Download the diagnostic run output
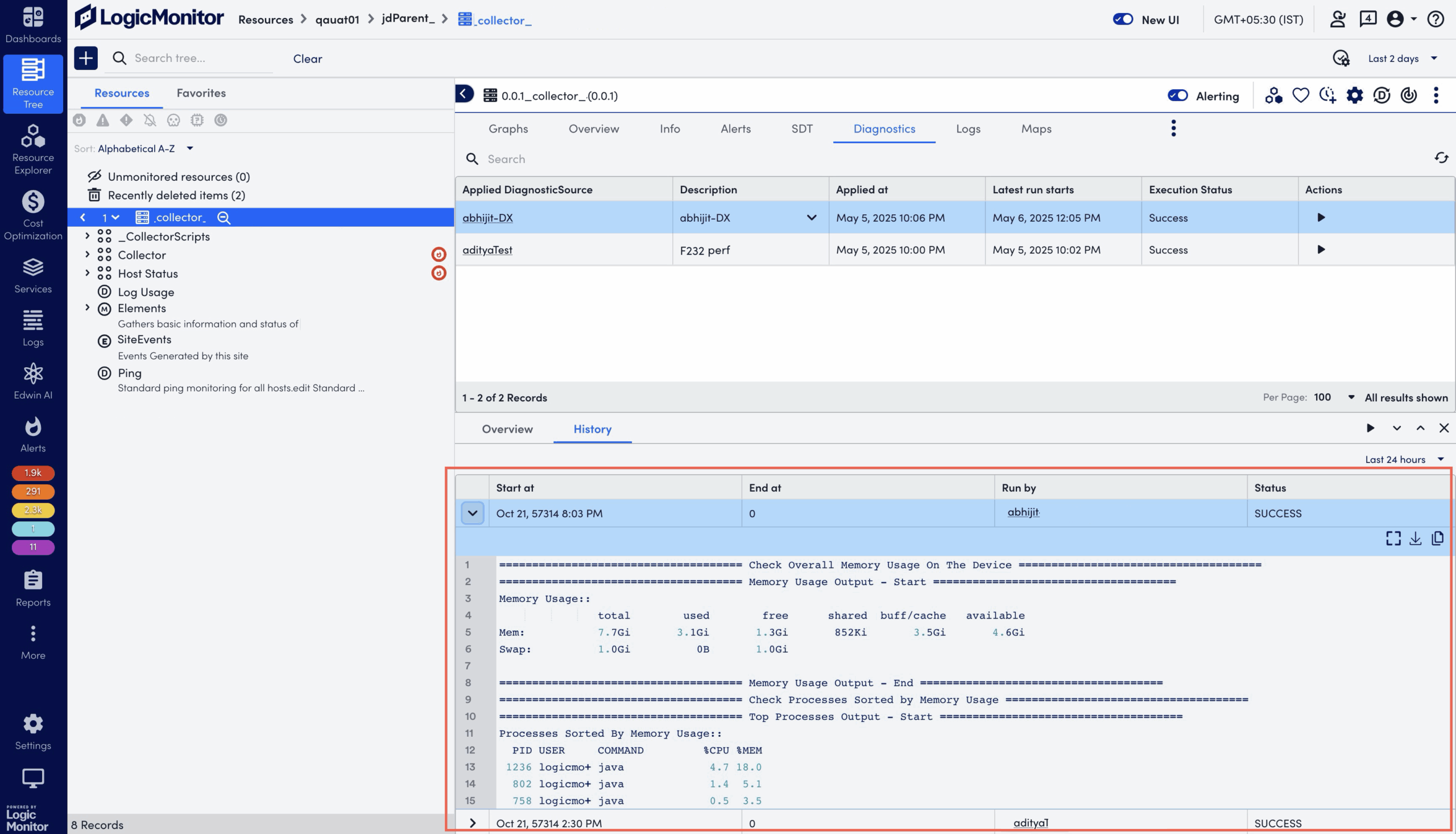1456x834 pixels. (1415, 538)
